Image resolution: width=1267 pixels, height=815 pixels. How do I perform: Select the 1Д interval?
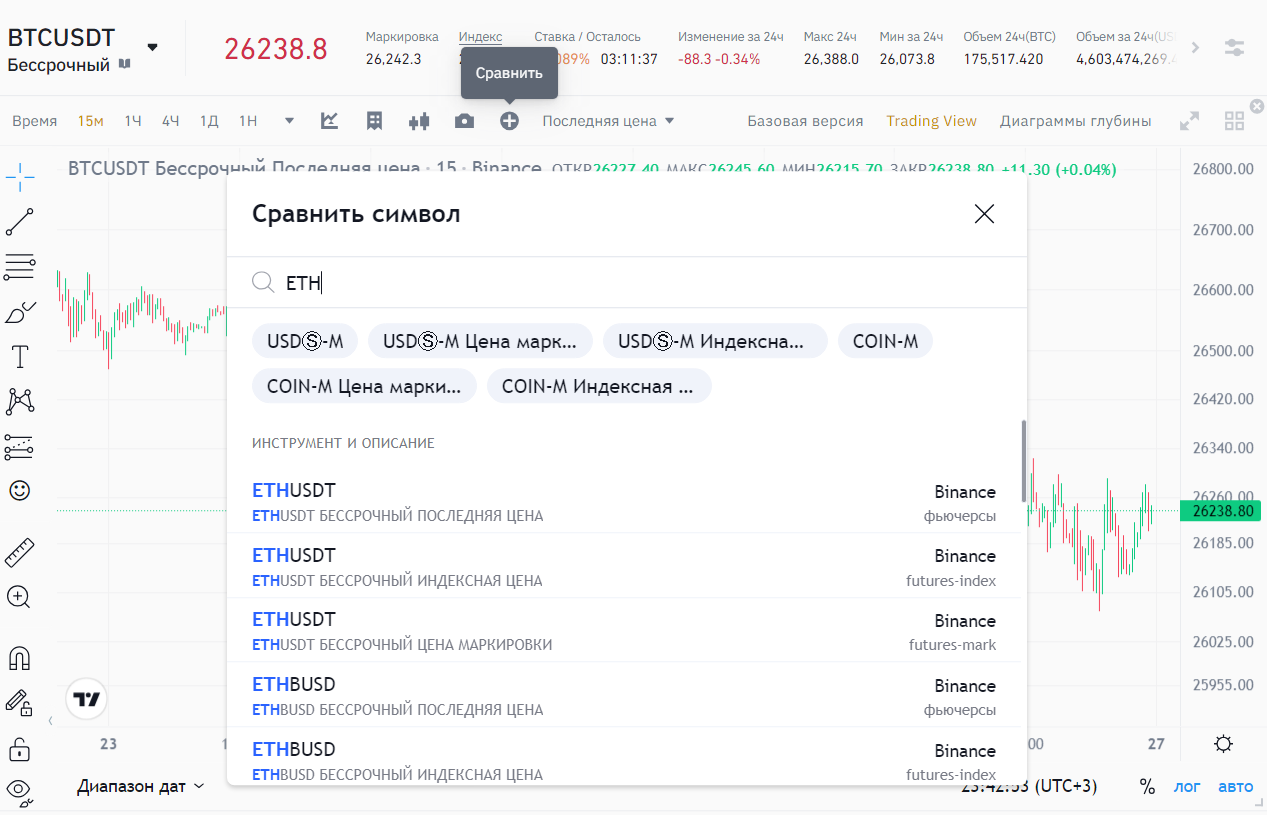click(209, 121)
